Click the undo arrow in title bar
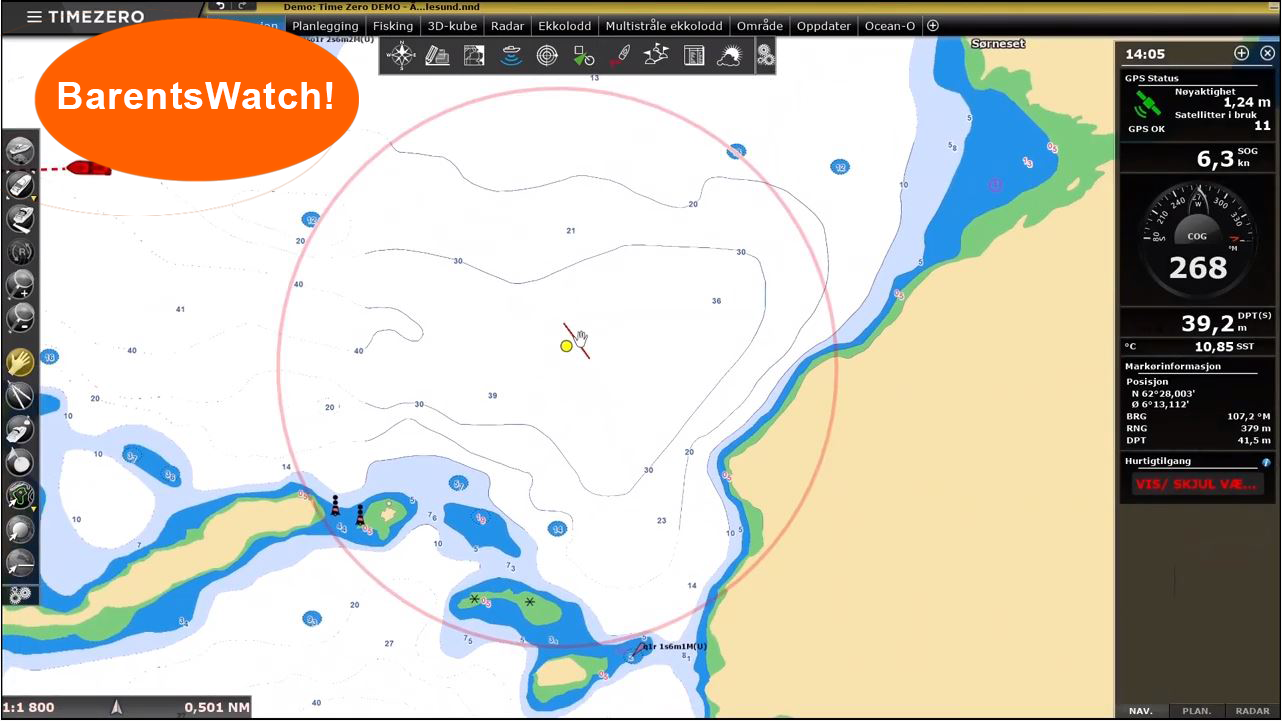1282x721 pixels. click(221, 6)
